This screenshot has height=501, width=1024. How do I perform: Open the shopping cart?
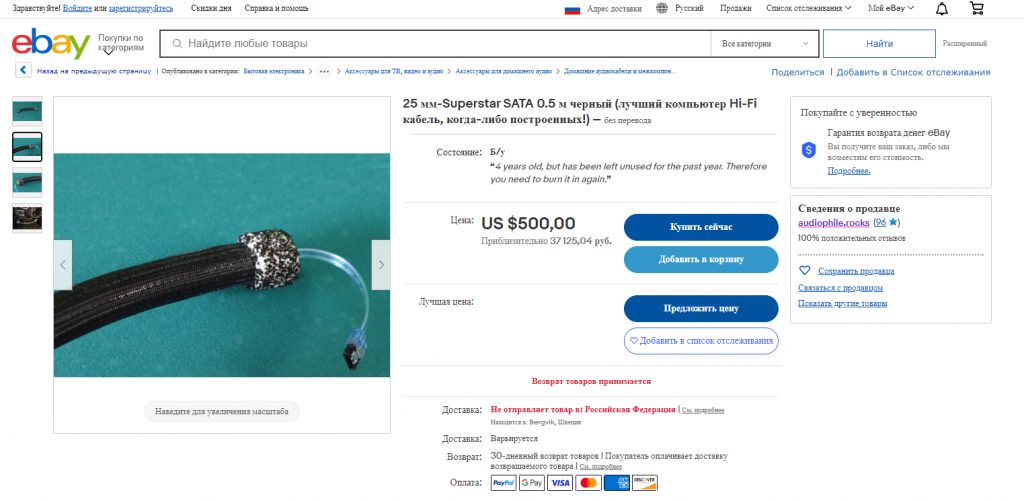point(977,9)
